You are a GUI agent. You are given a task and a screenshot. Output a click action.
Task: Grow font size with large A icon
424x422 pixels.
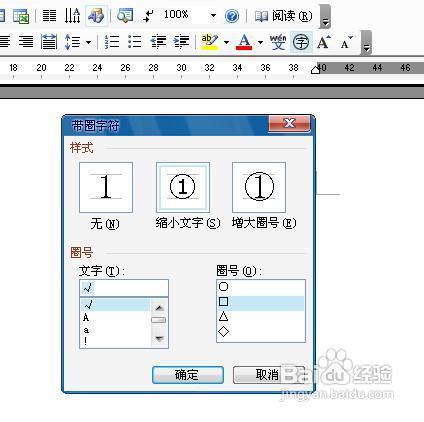pos(324,42)
